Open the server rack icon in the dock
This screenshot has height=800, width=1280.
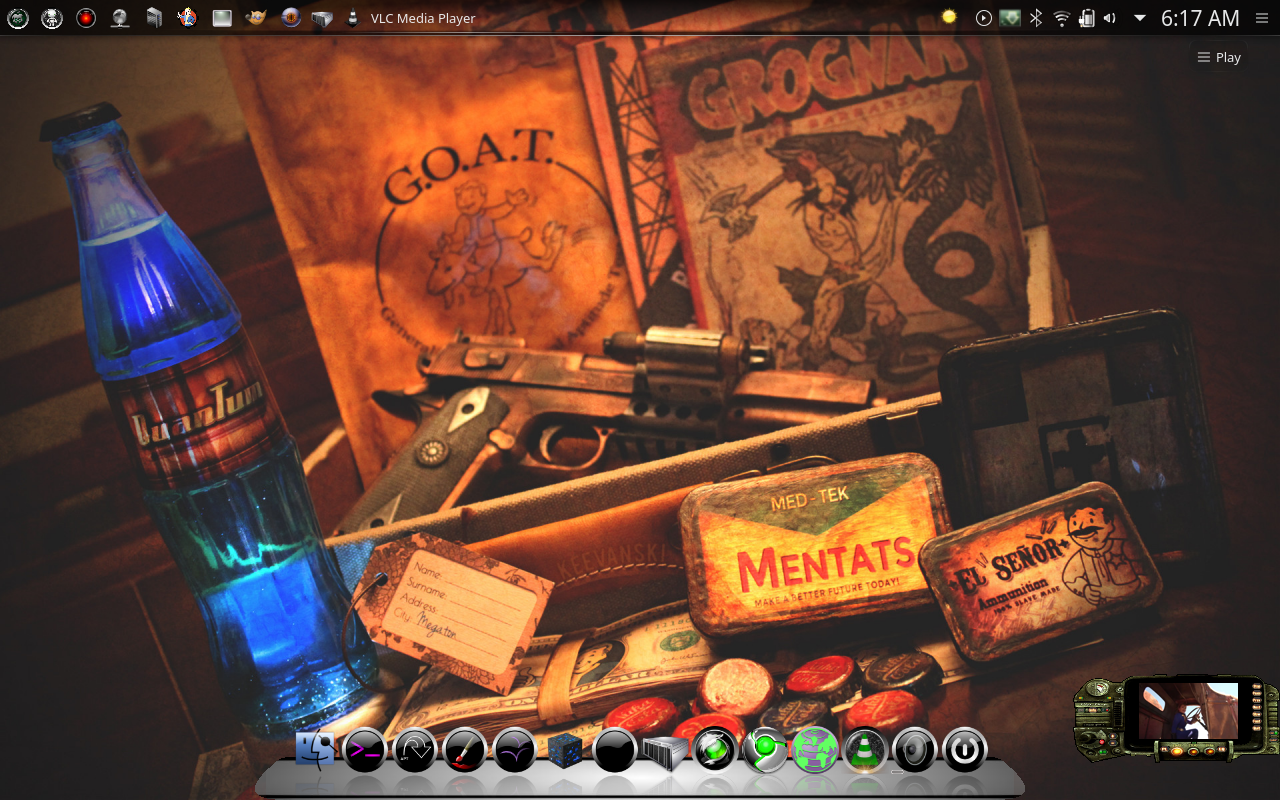pos(665,752)
